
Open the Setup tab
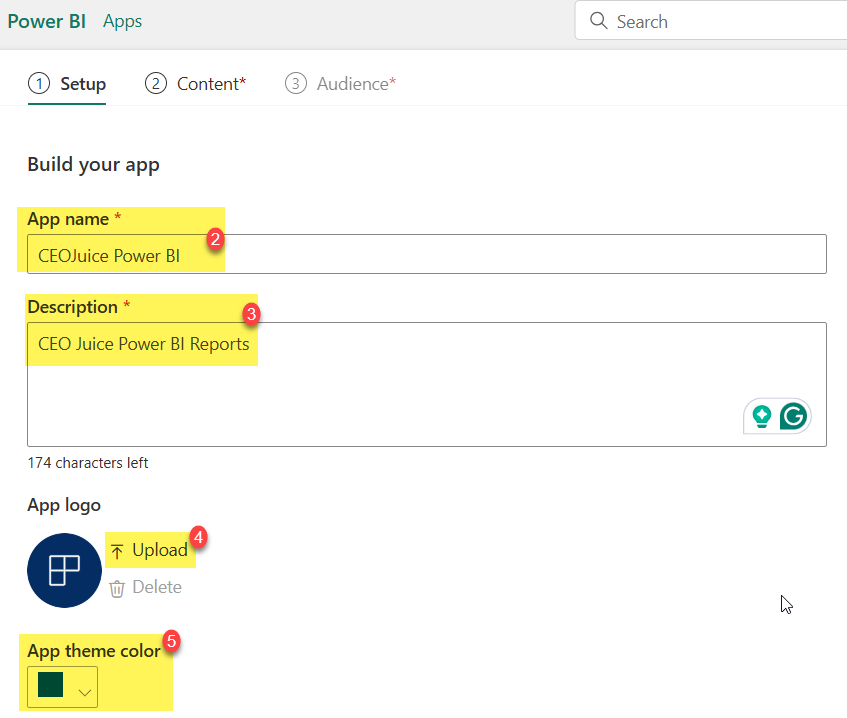point(67,84)
